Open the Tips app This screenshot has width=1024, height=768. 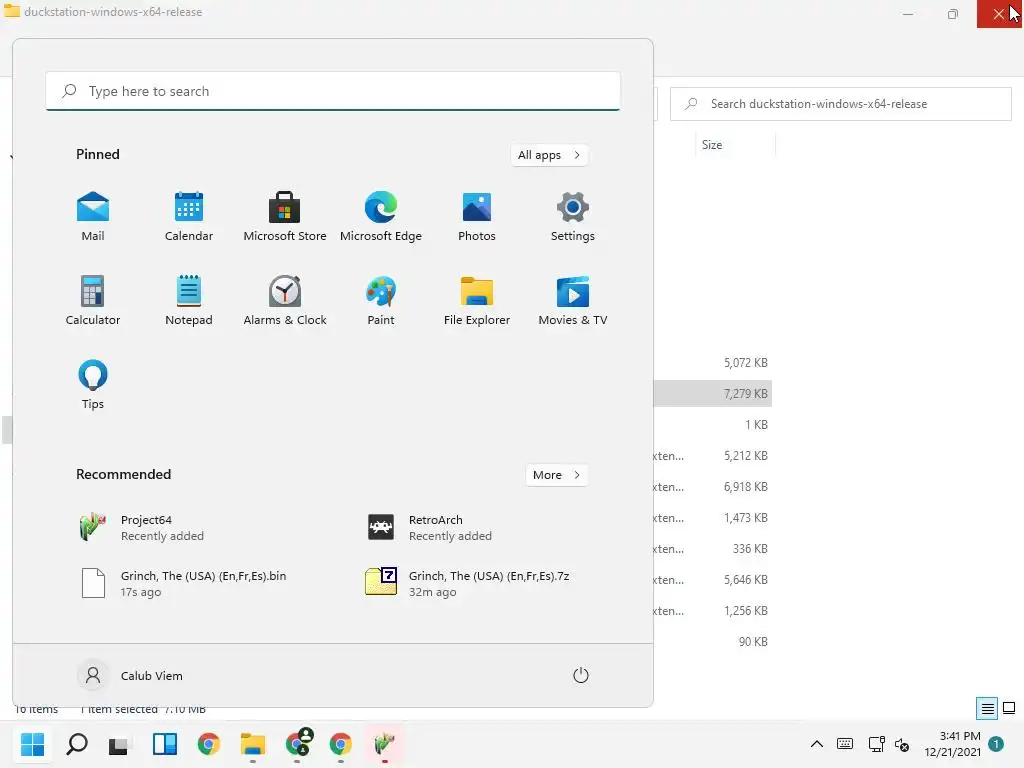[93, 385]
